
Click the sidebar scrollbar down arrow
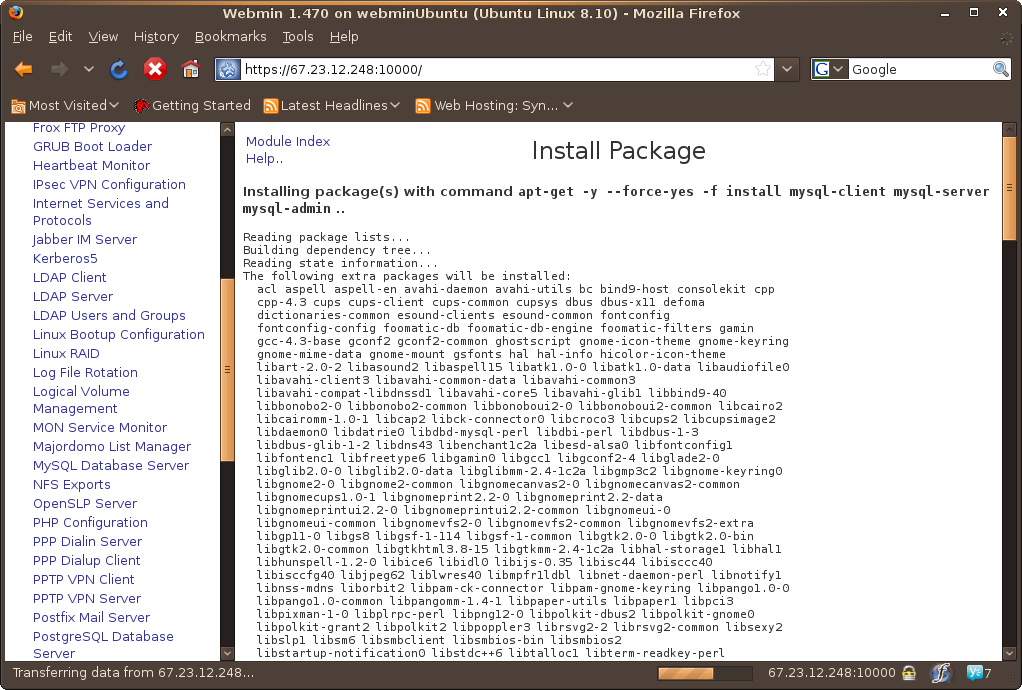pos(227,653)
